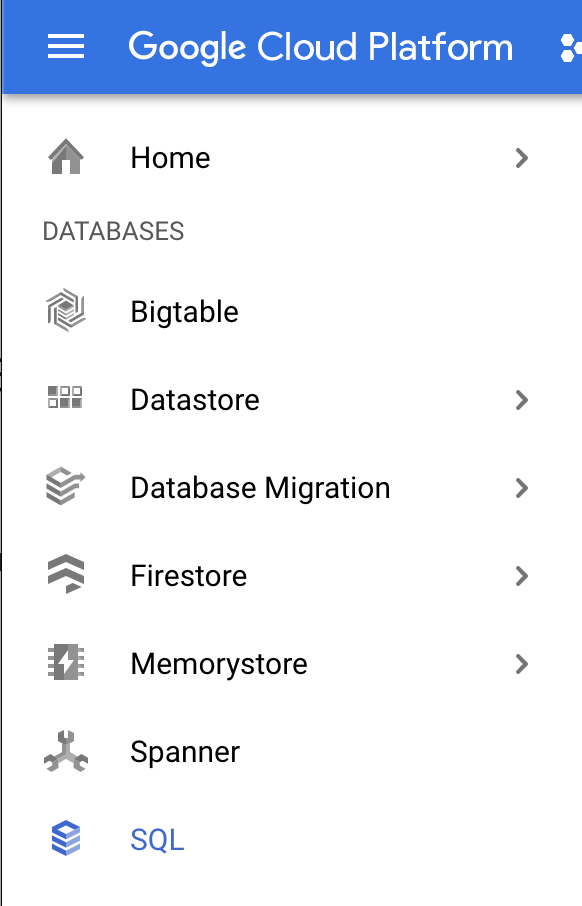Click the Home house icon
582x906 pixels.
(66, 157)
